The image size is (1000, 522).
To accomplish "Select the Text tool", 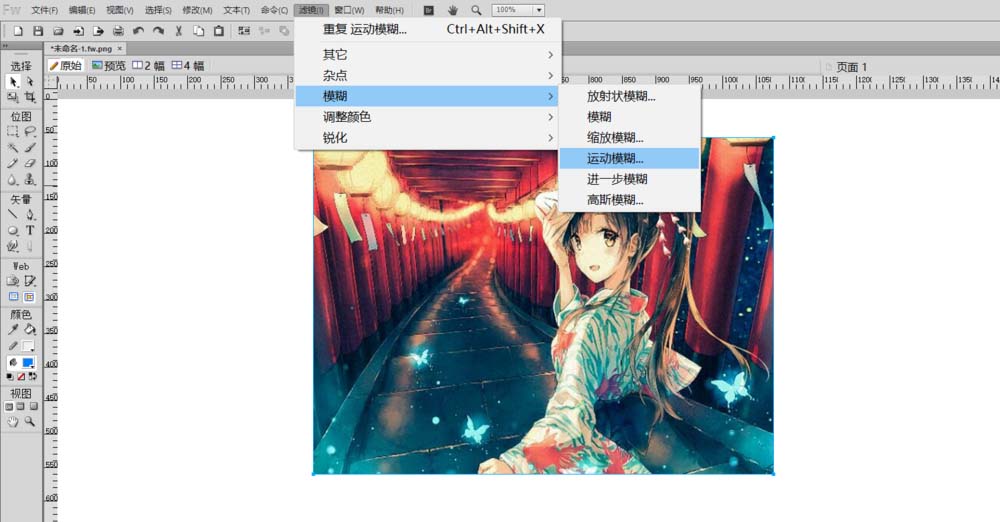I will pyautogui.click(x=29, y=230).
